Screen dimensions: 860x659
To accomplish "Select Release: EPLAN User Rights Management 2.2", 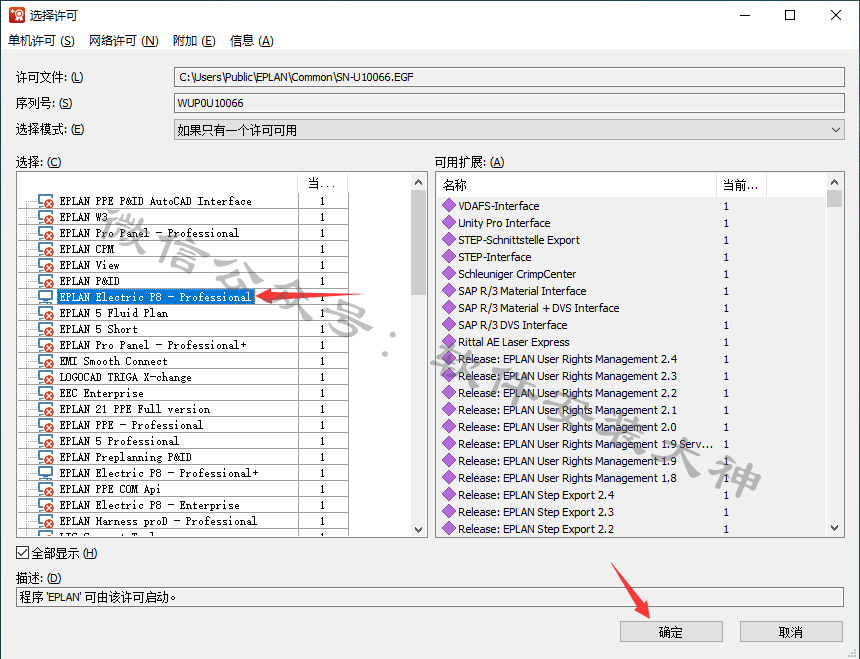I will pos(567,393).
